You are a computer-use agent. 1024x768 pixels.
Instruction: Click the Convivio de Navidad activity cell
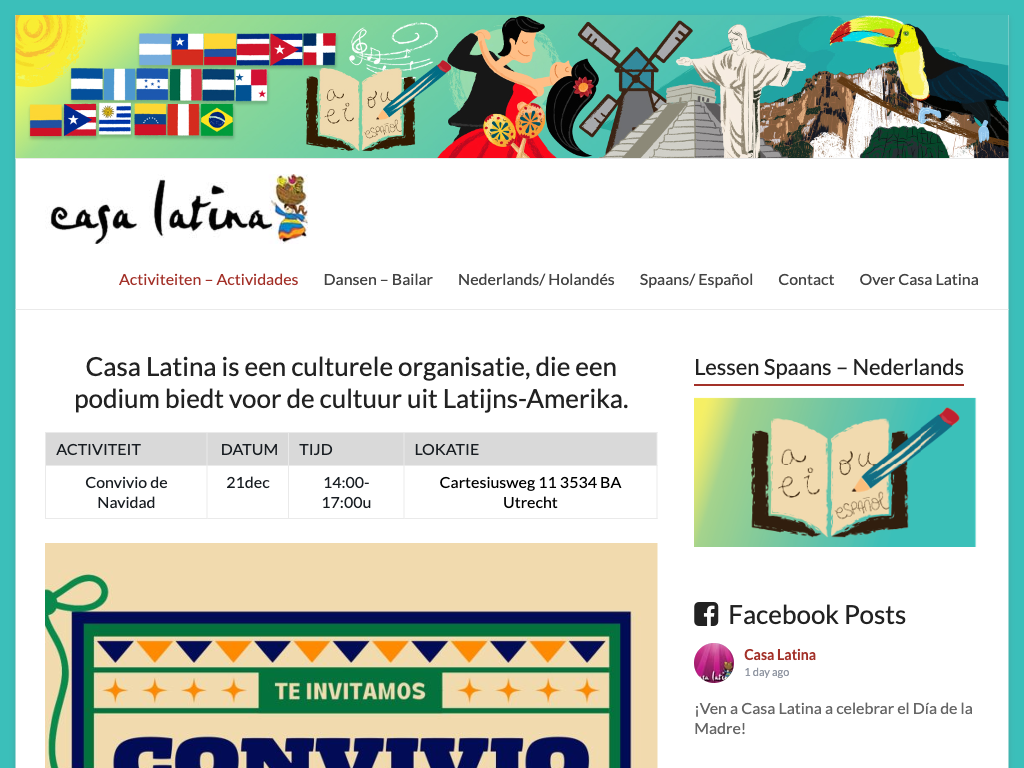pos(126,492)
